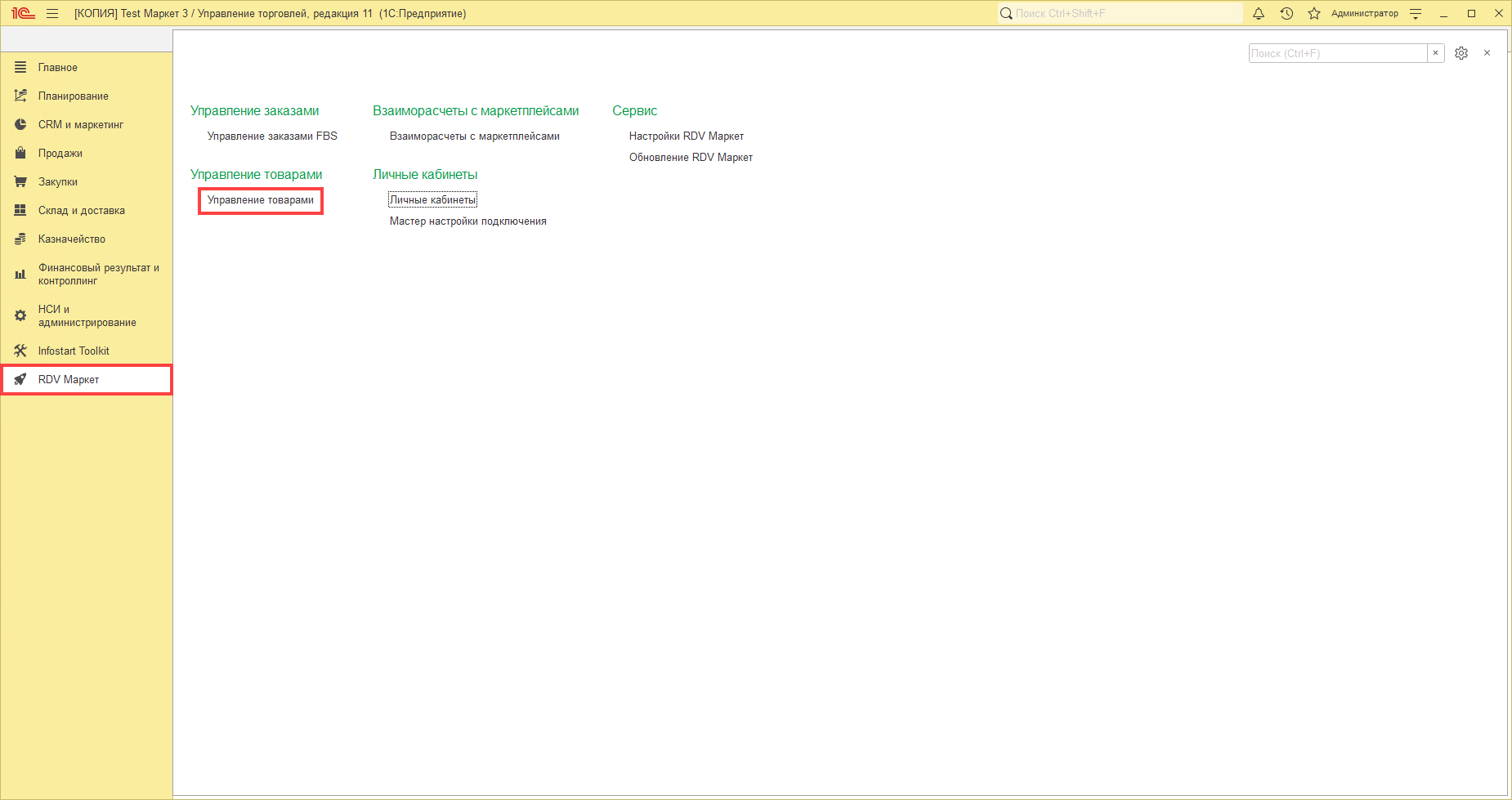Click the Главное list icon
The height and width of the screenshot is (800, 1512).
(x=20, y=67)
